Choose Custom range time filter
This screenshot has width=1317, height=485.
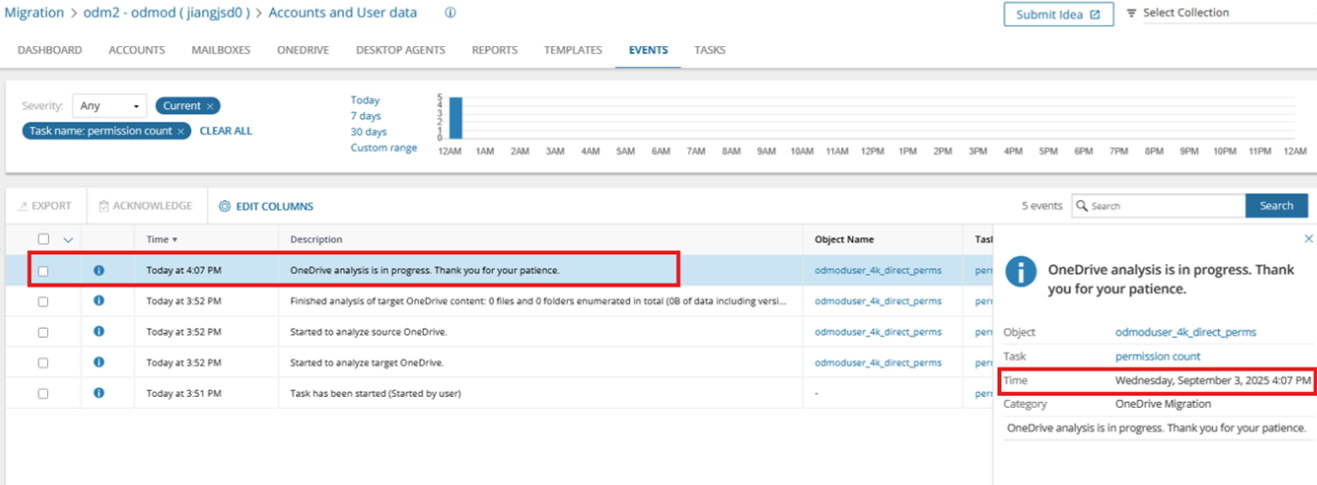tap(384, 148)
